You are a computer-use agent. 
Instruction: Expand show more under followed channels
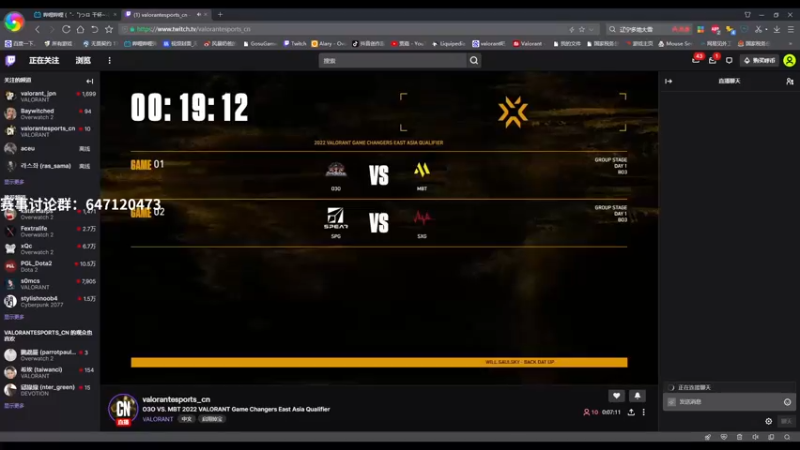pos(14,182)
